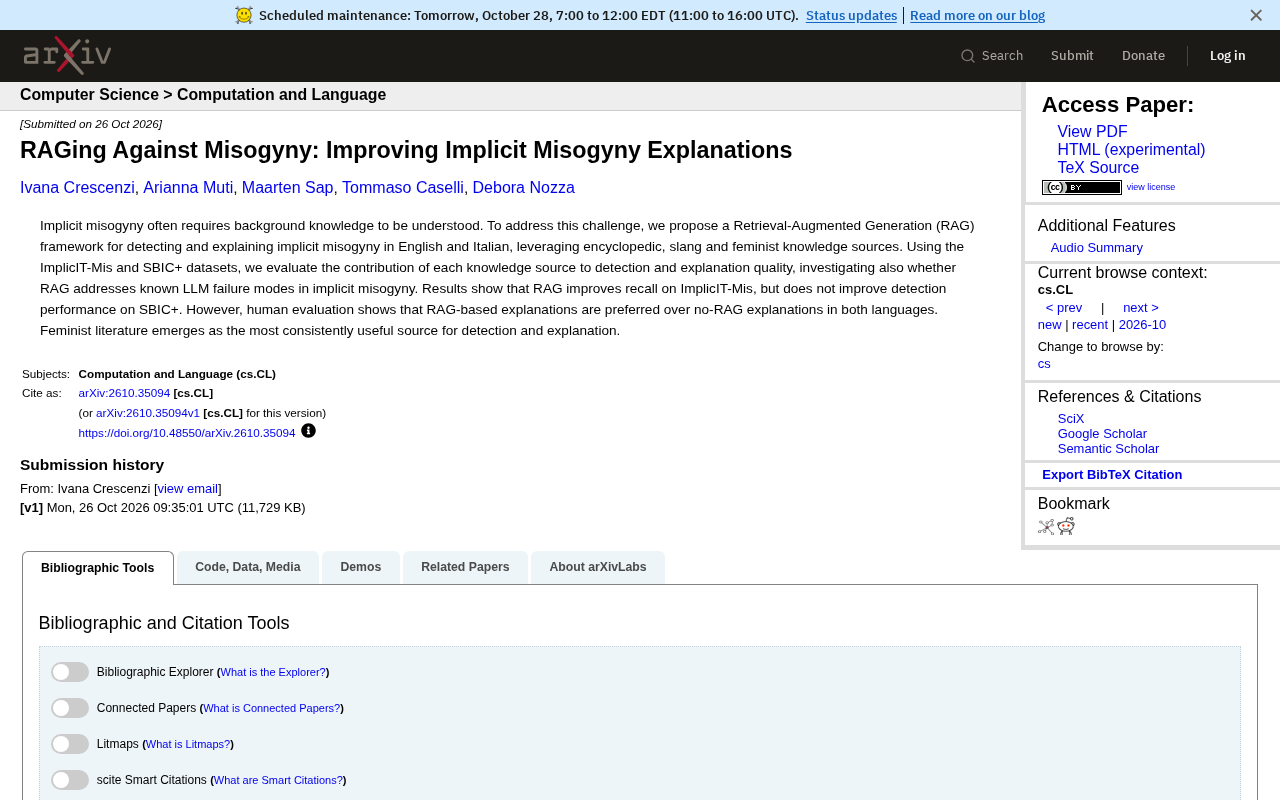Open the Donate page
Screen dimensions: 1280x800
point(1143,56)
